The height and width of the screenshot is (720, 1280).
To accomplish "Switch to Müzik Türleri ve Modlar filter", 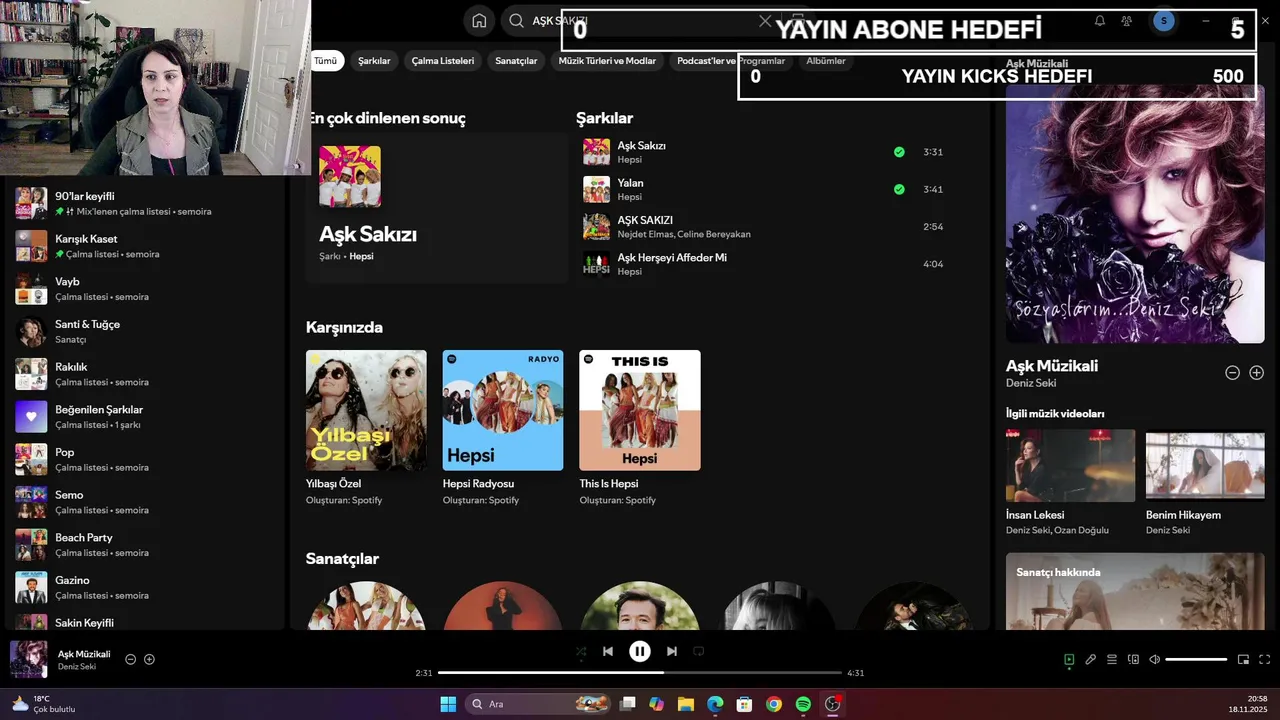I will [x=607, y=61].
